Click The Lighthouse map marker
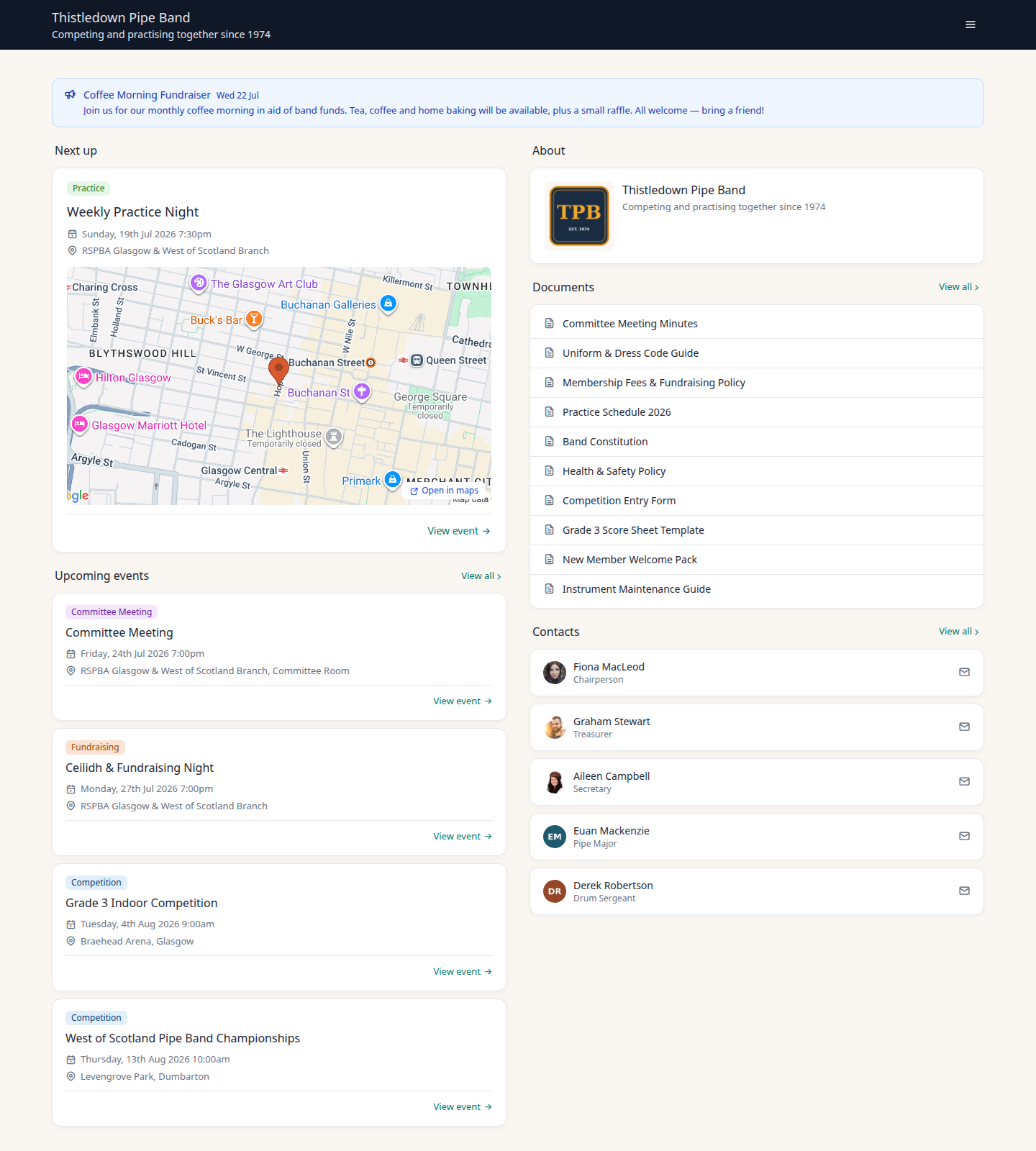Image resolution: width=1036 pixels, height=1151 pixels. (334, 437)
